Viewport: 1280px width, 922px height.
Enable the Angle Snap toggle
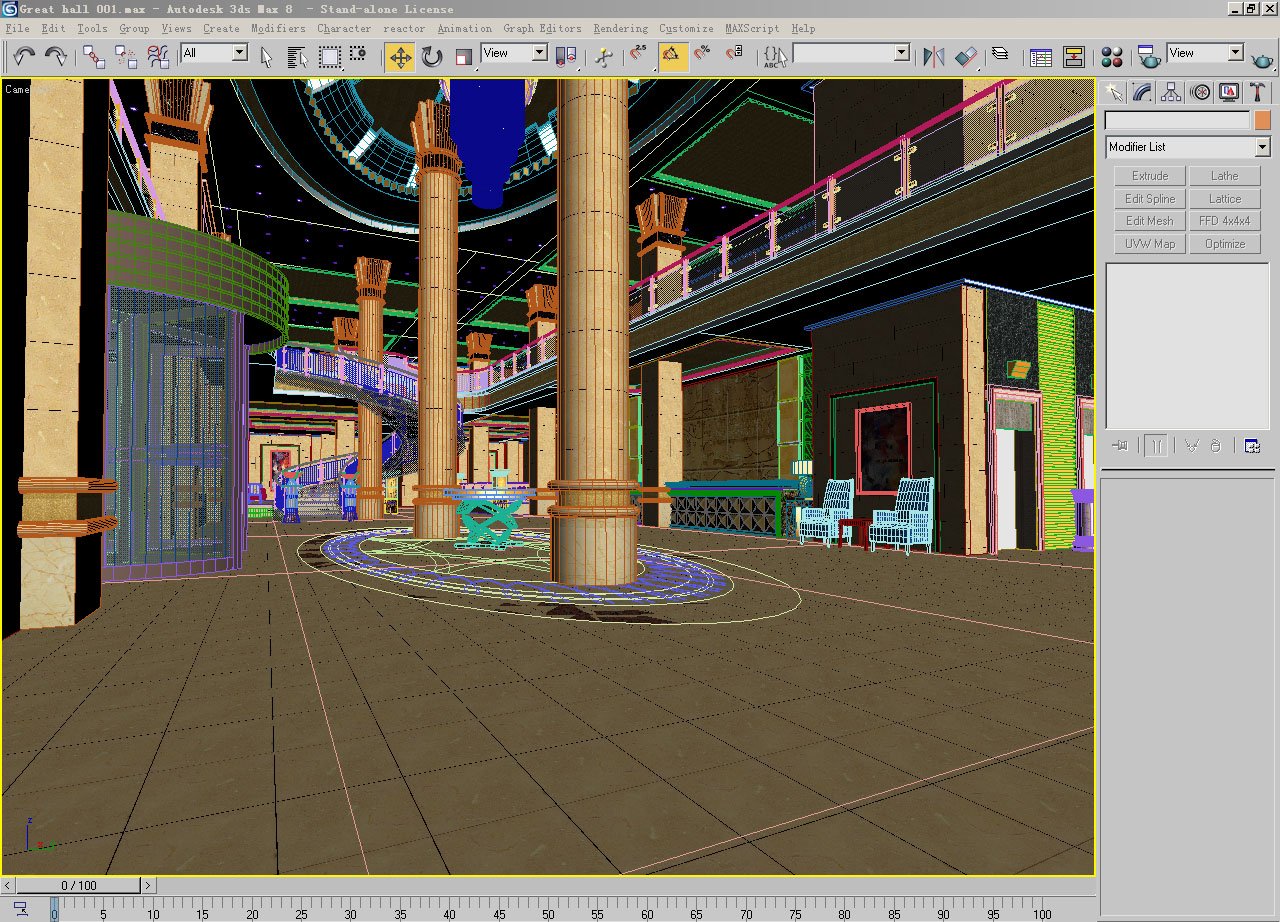coord(674,55)
